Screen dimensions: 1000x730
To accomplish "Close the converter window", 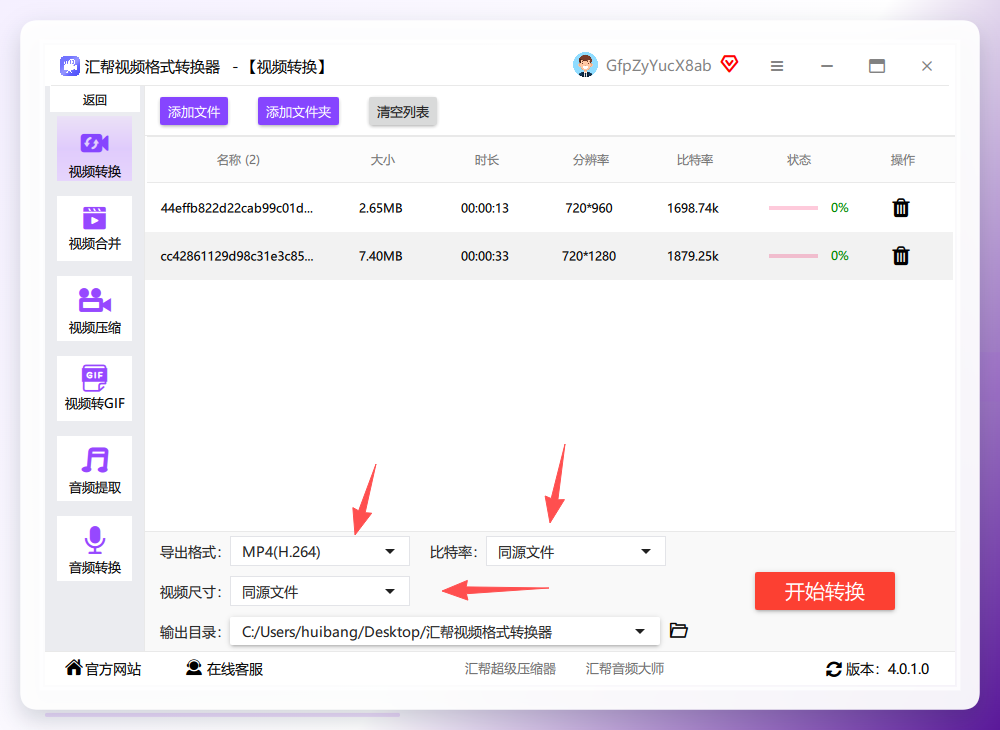I will coord(927,66).
